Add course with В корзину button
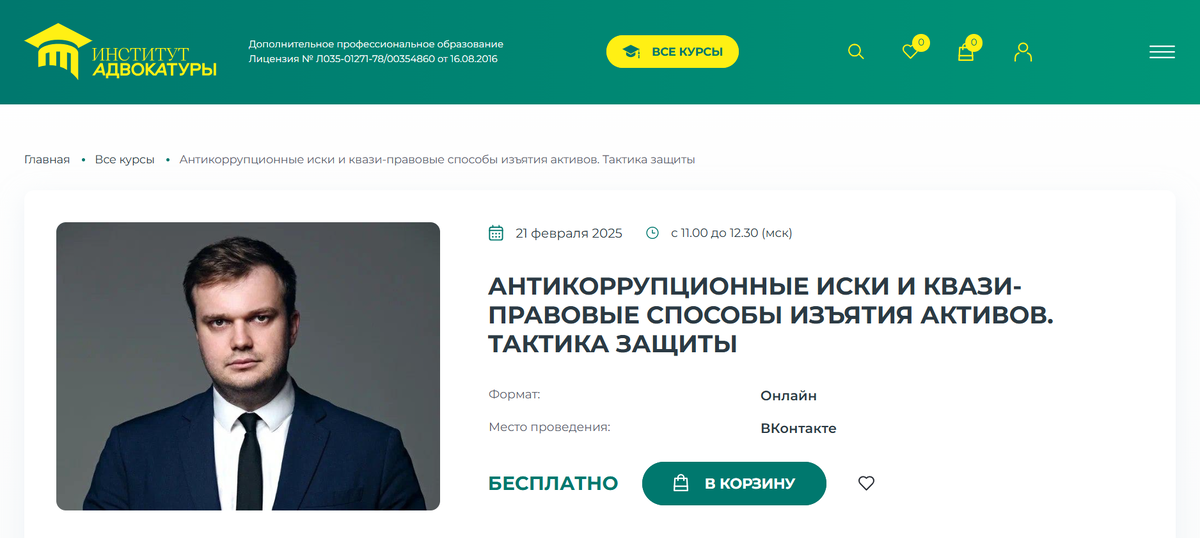 734,484
